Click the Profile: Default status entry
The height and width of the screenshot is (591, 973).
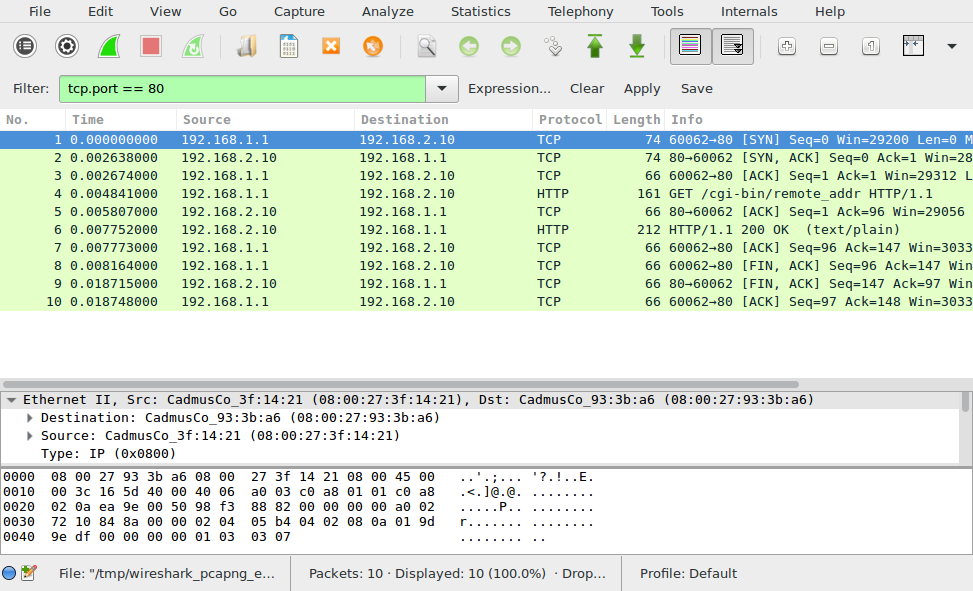point(688,574)
